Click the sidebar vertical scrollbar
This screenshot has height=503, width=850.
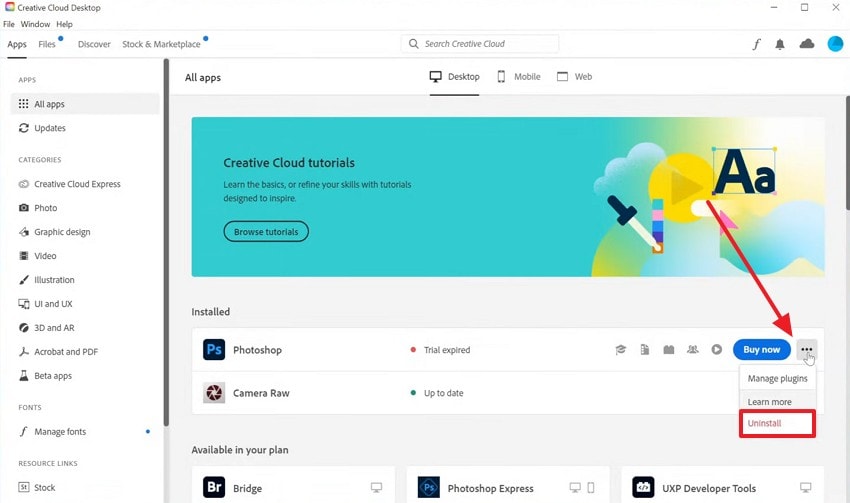pos(166,243)
